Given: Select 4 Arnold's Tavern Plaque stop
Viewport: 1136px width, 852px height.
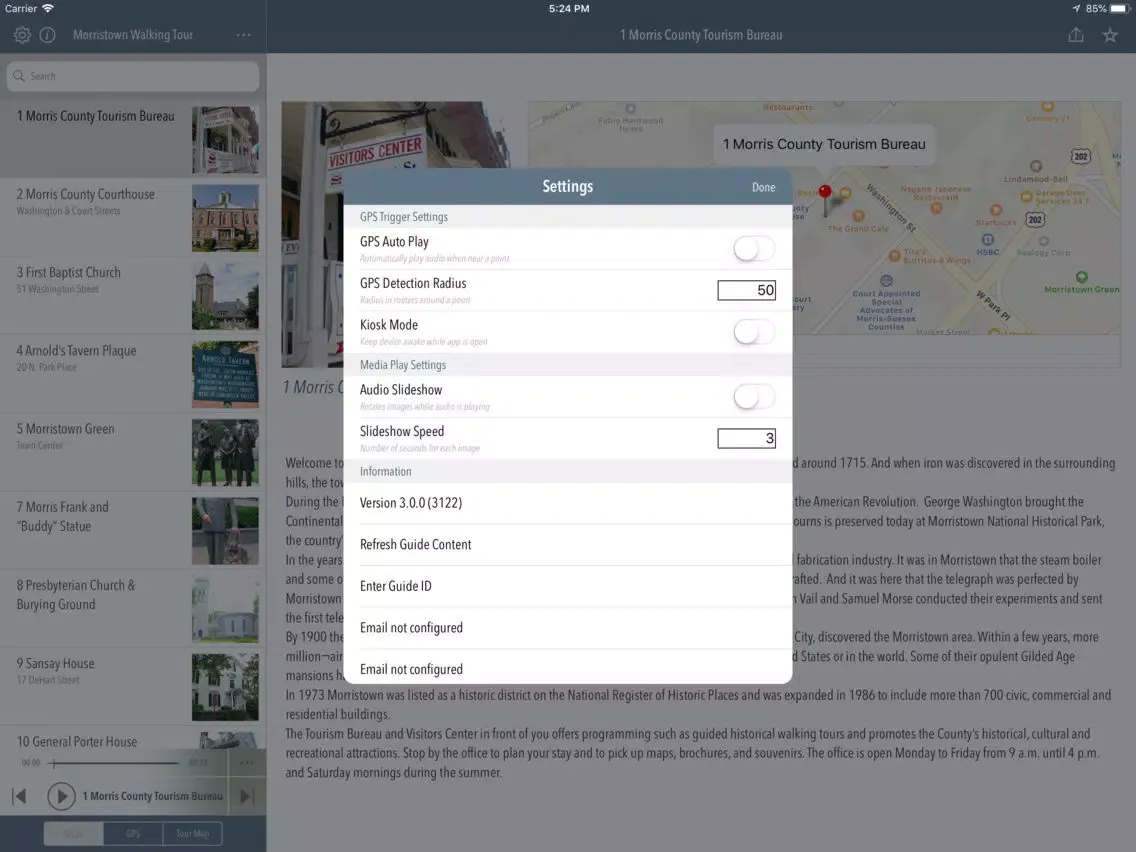Looking at the screenshot, I should [133, 374].
